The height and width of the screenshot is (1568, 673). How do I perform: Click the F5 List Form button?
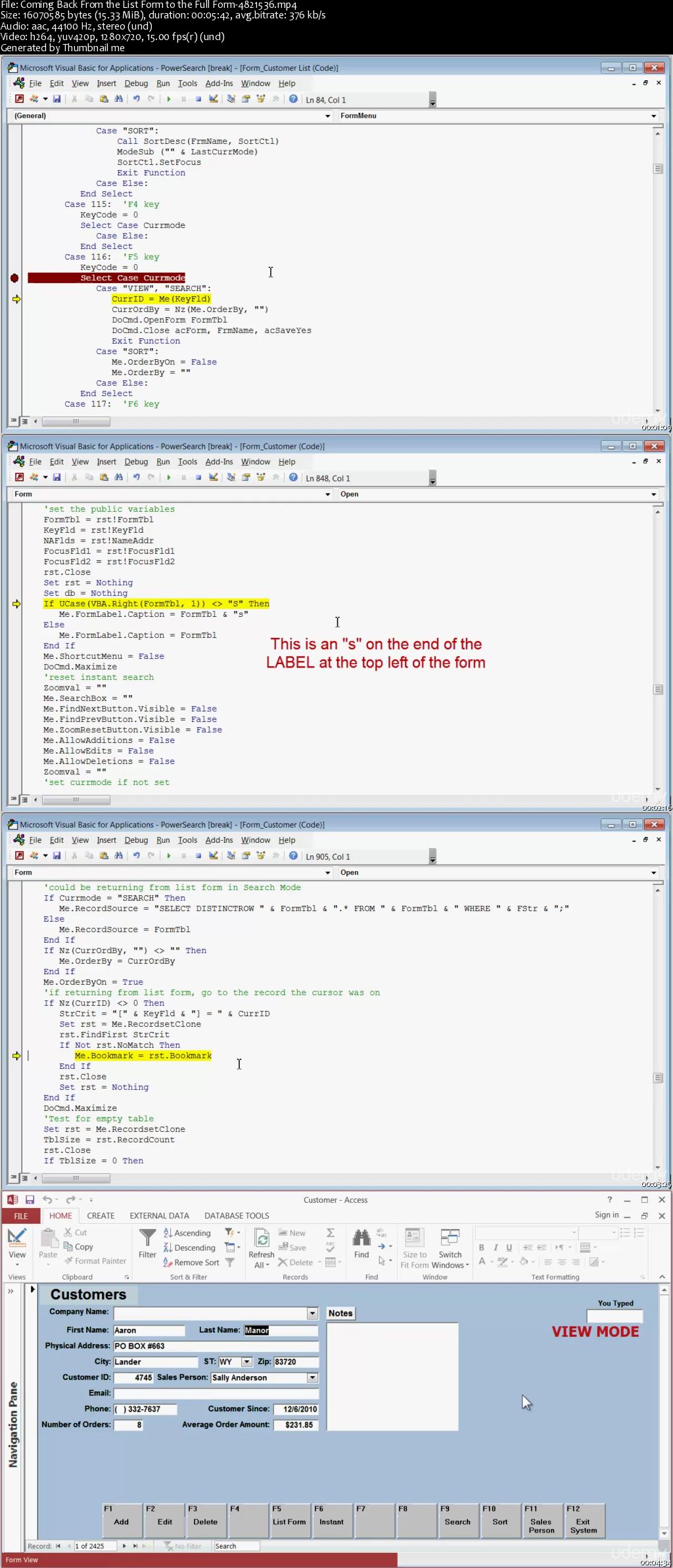tap(289, 1520)
